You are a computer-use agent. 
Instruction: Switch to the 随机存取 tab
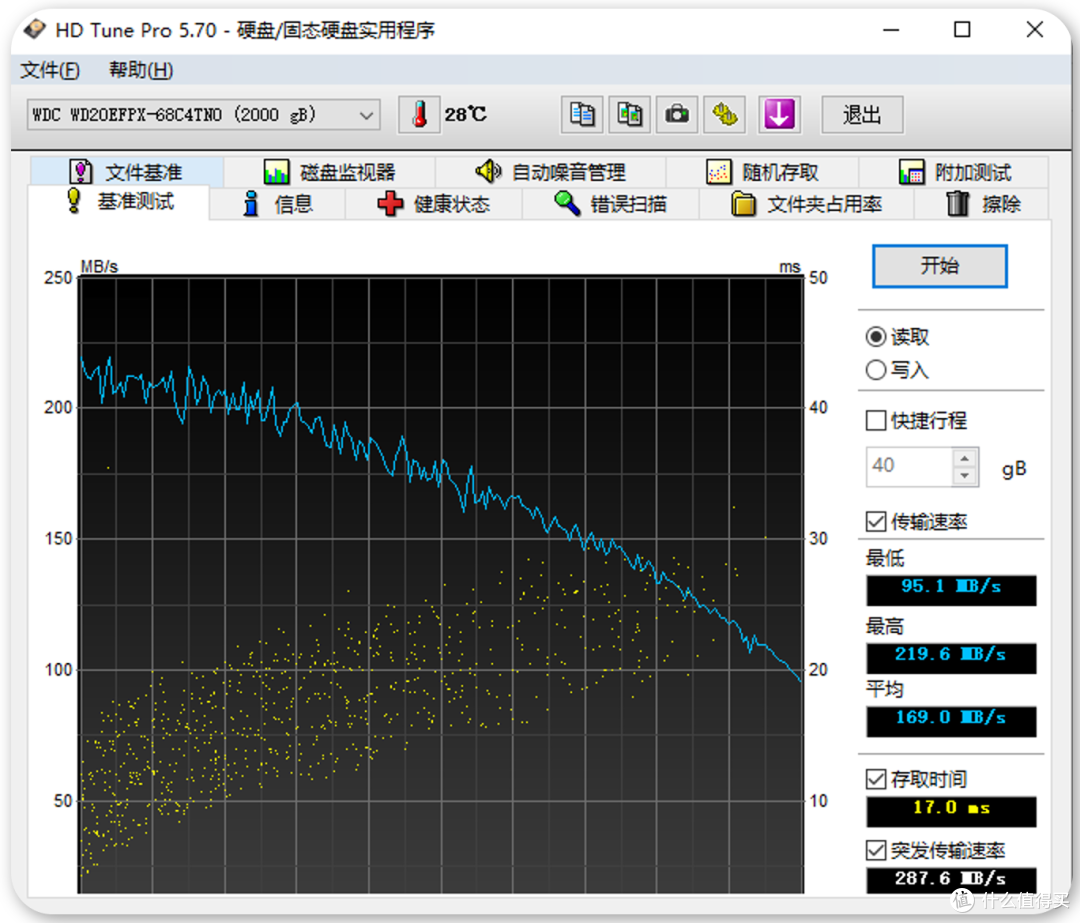(x=762, y=172)
